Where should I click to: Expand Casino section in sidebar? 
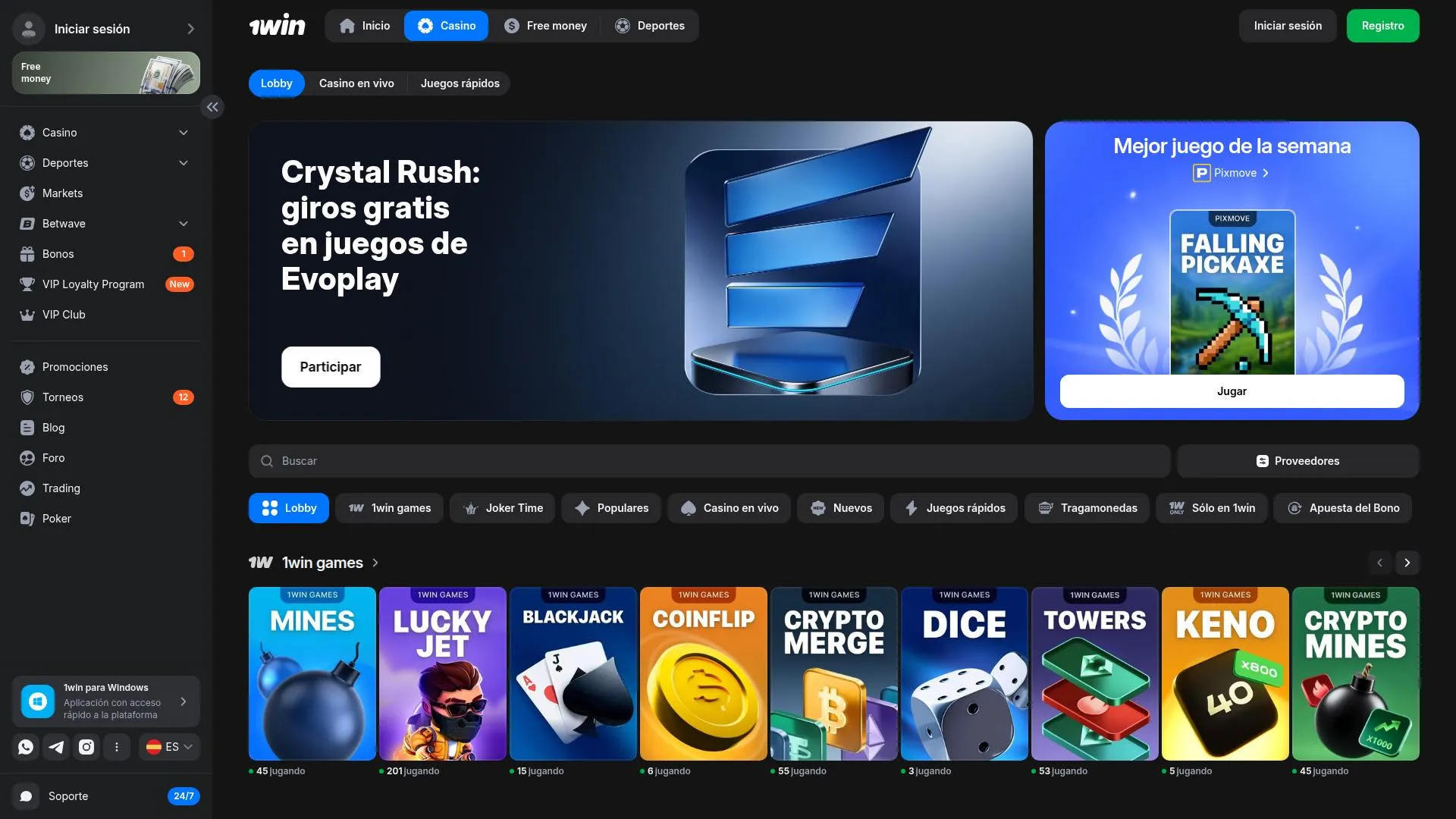[184, 133]
